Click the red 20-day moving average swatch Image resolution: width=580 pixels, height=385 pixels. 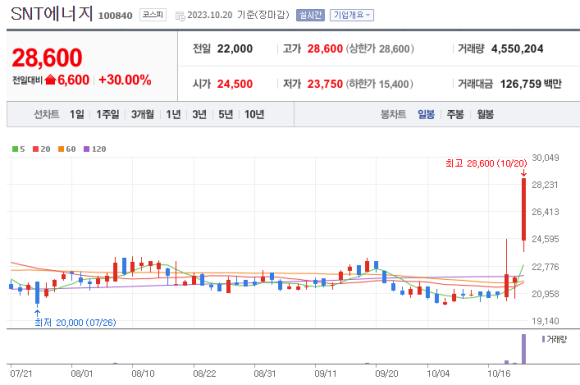[x=36, y=149]
